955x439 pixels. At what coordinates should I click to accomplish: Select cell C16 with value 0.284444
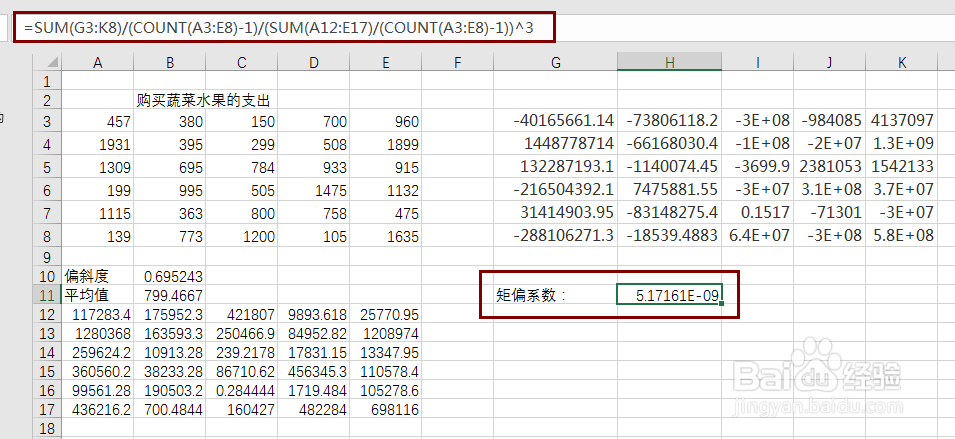tap(242, 390)
